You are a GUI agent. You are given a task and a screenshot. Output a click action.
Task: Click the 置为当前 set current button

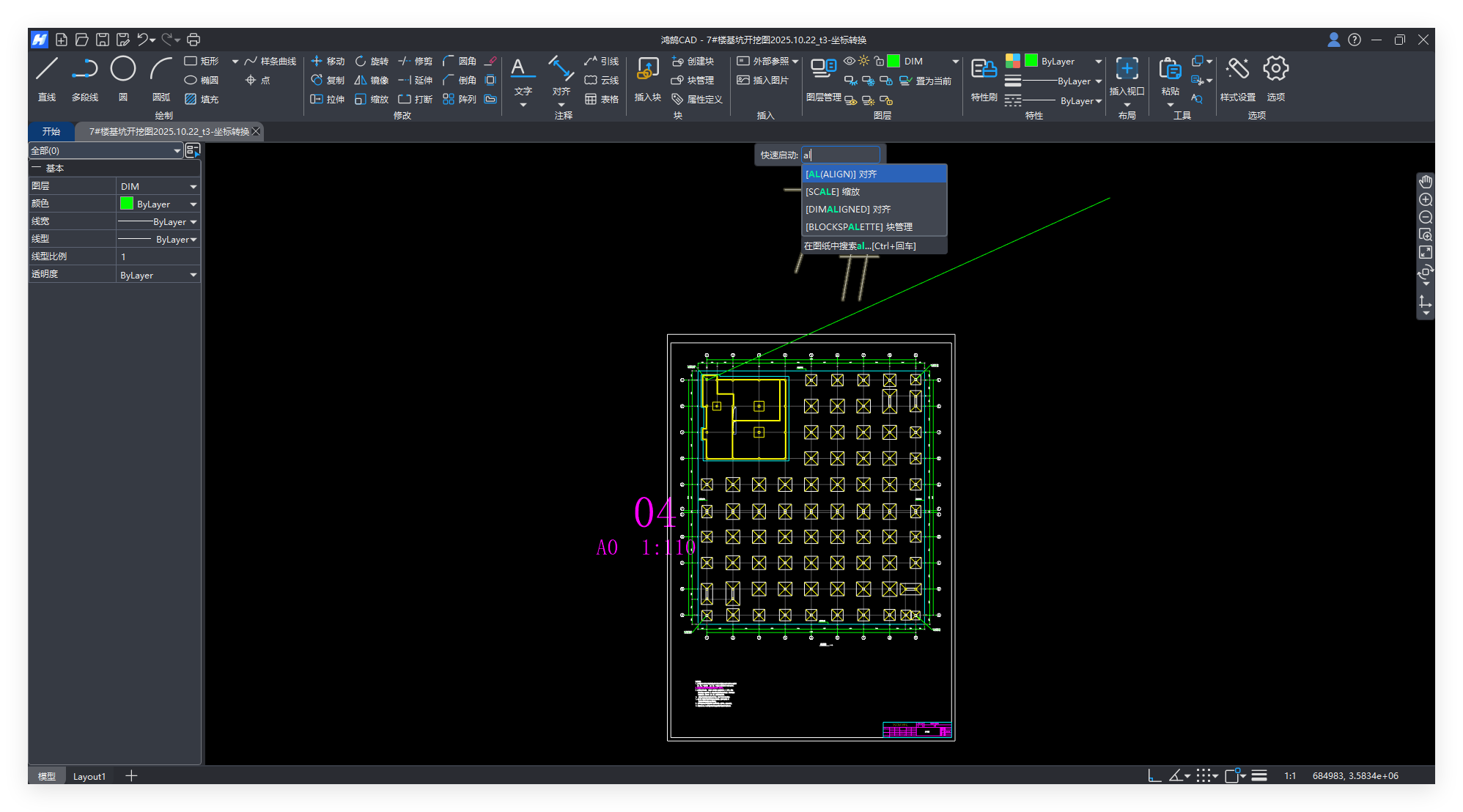tap(926, 81)
